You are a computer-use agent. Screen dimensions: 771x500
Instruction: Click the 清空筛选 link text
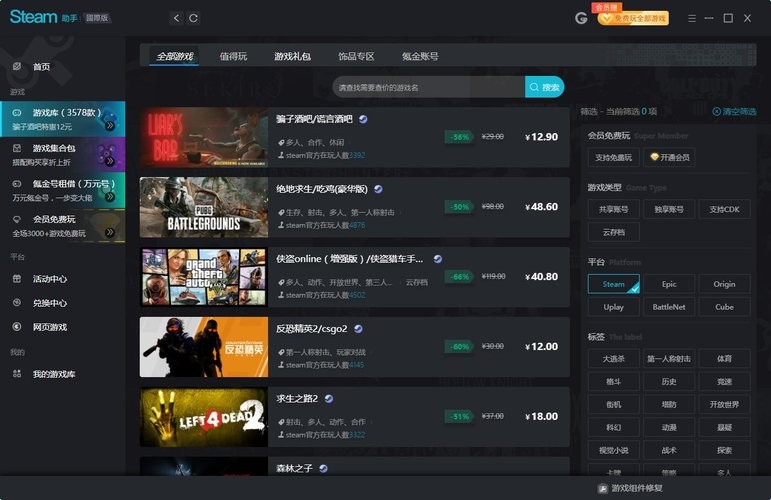point(740,112)
